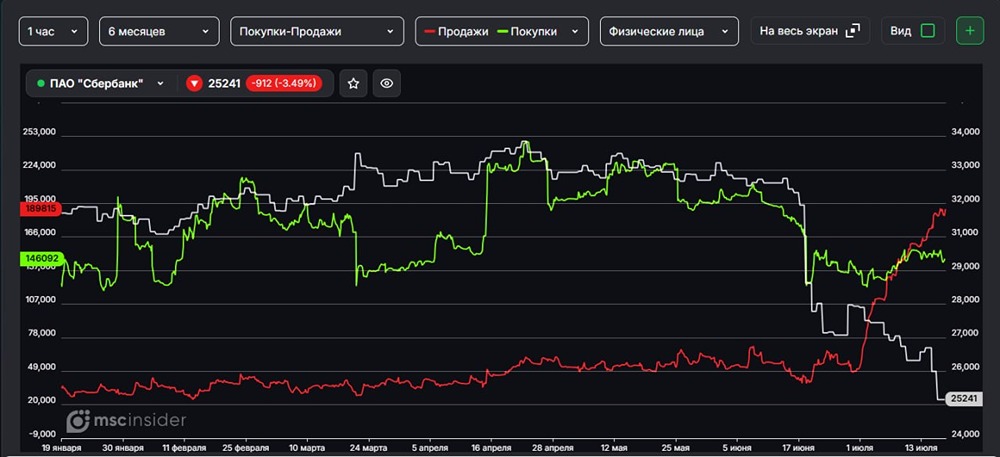
Task: Open the Физические лица dropdown
Action: (669, 31)
